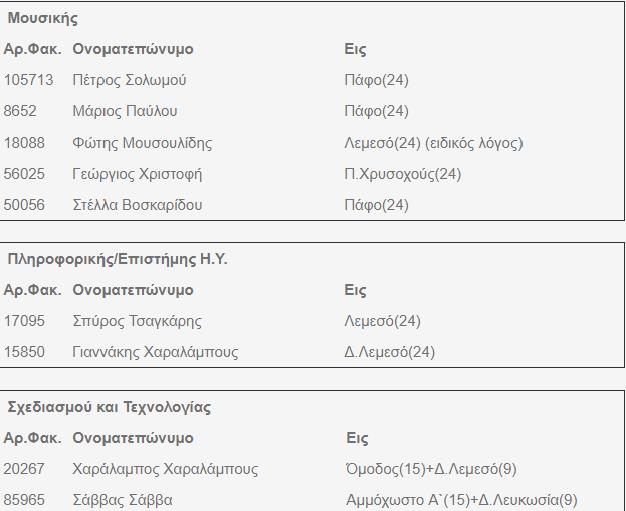Select the name Γεώργιος Χριστοφή
Image resolution: width=626 pixels, height=511 pixels.
point(137,174)
